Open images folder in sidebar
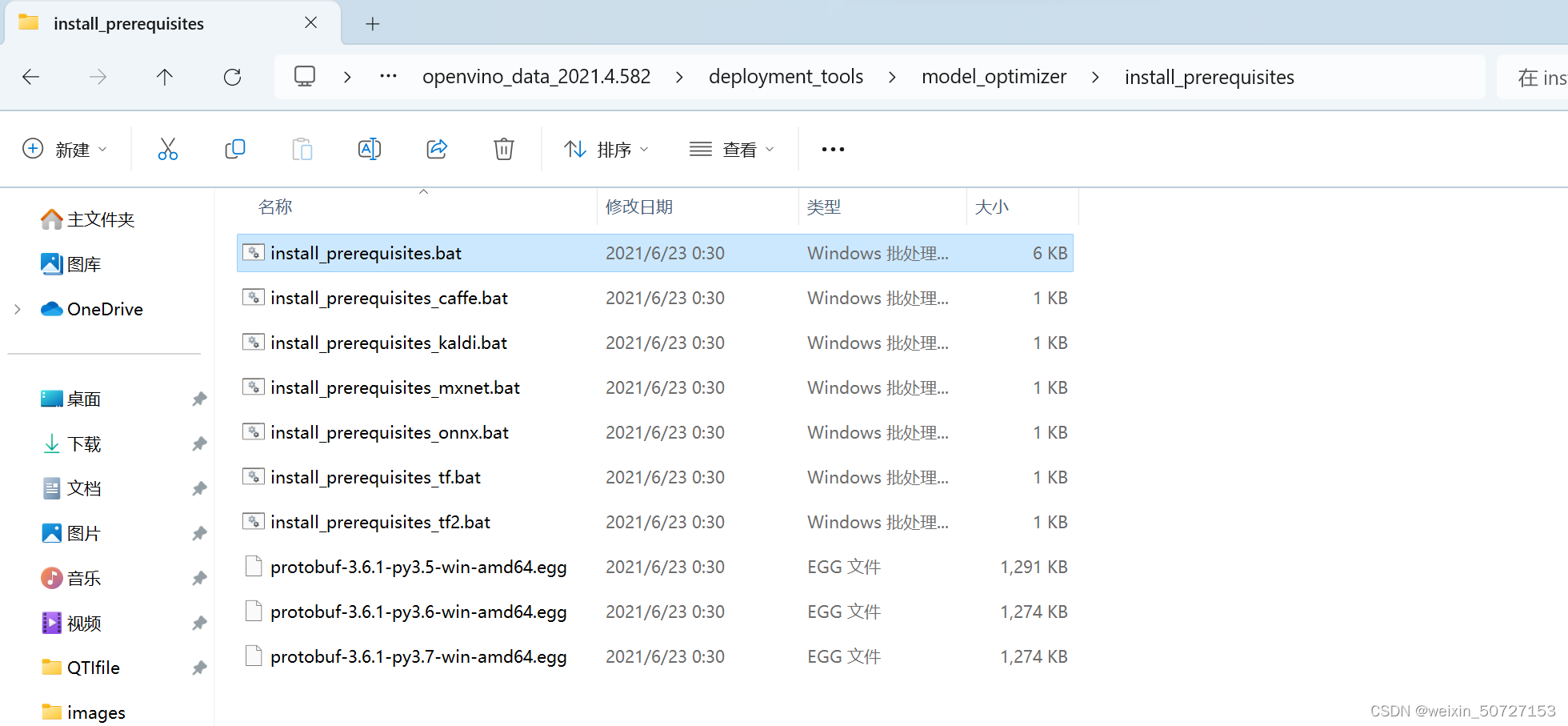This screenshot has width=1568, height=726. 83,712
